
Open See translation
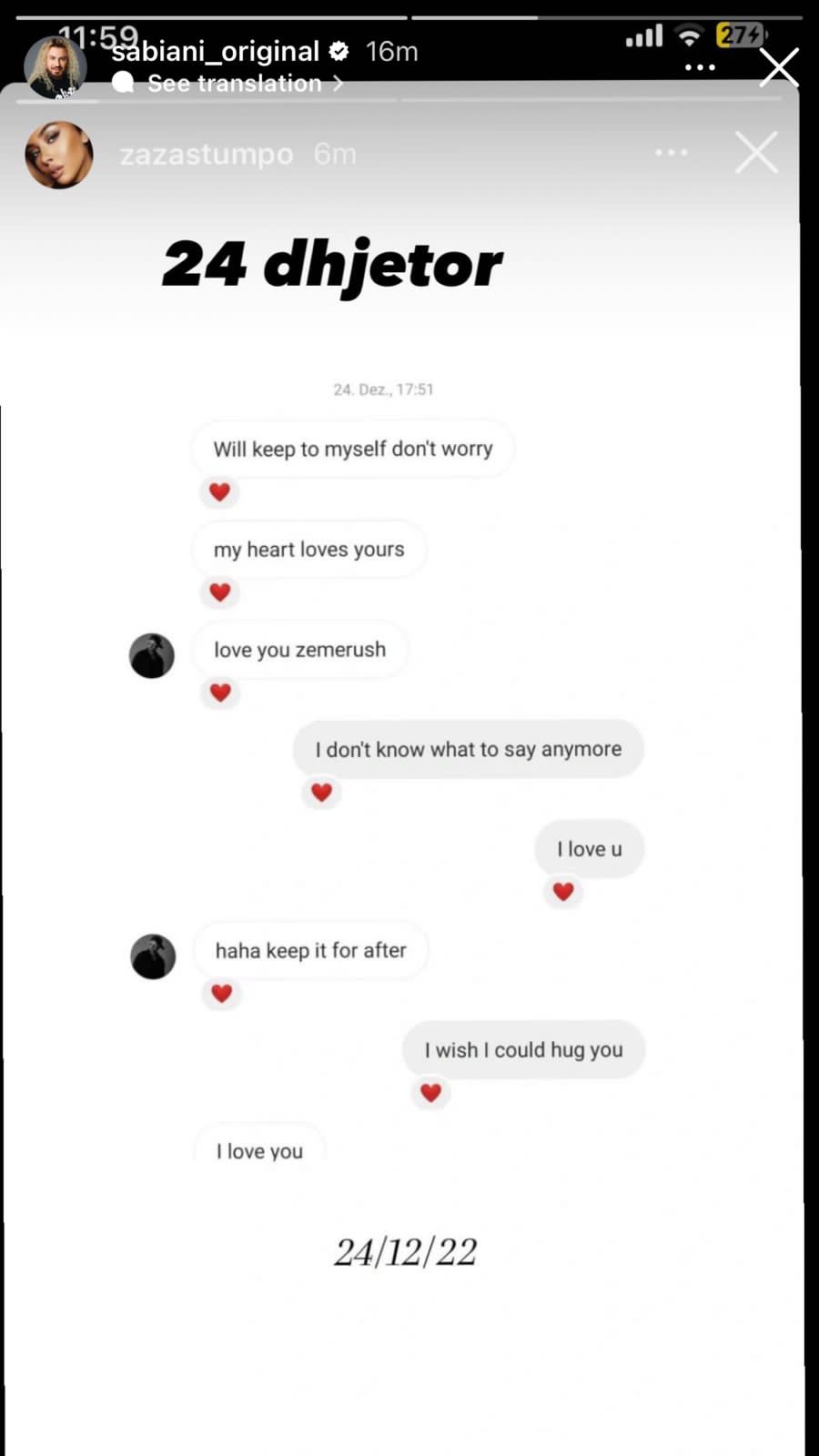click(x=235, y=83)
